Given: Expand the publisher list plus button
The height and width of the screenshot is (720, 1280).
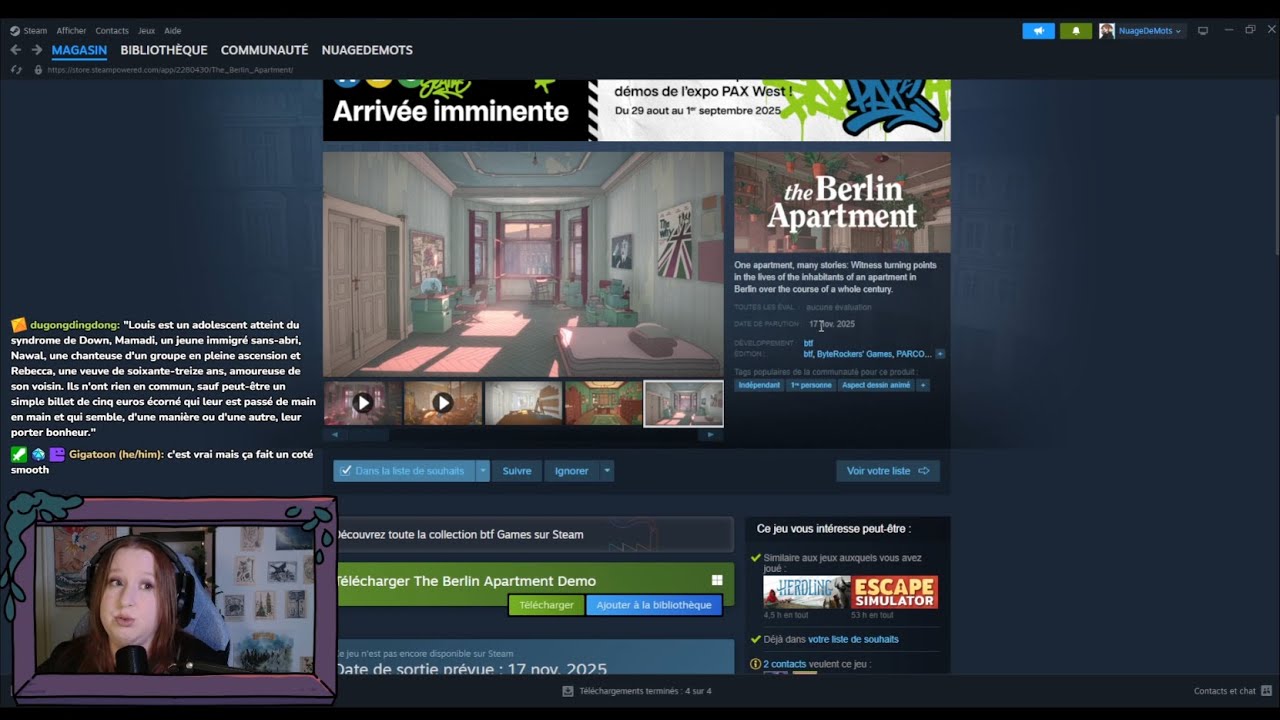Looking at the screenshot, I should pyautogui.click(x=940, y=354).
